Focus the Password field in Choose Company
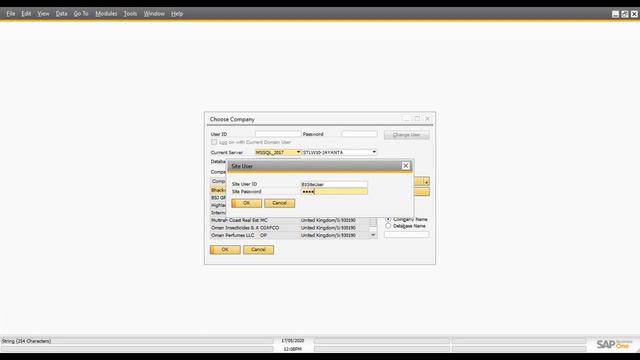The image size is (640, 360). 359,134
